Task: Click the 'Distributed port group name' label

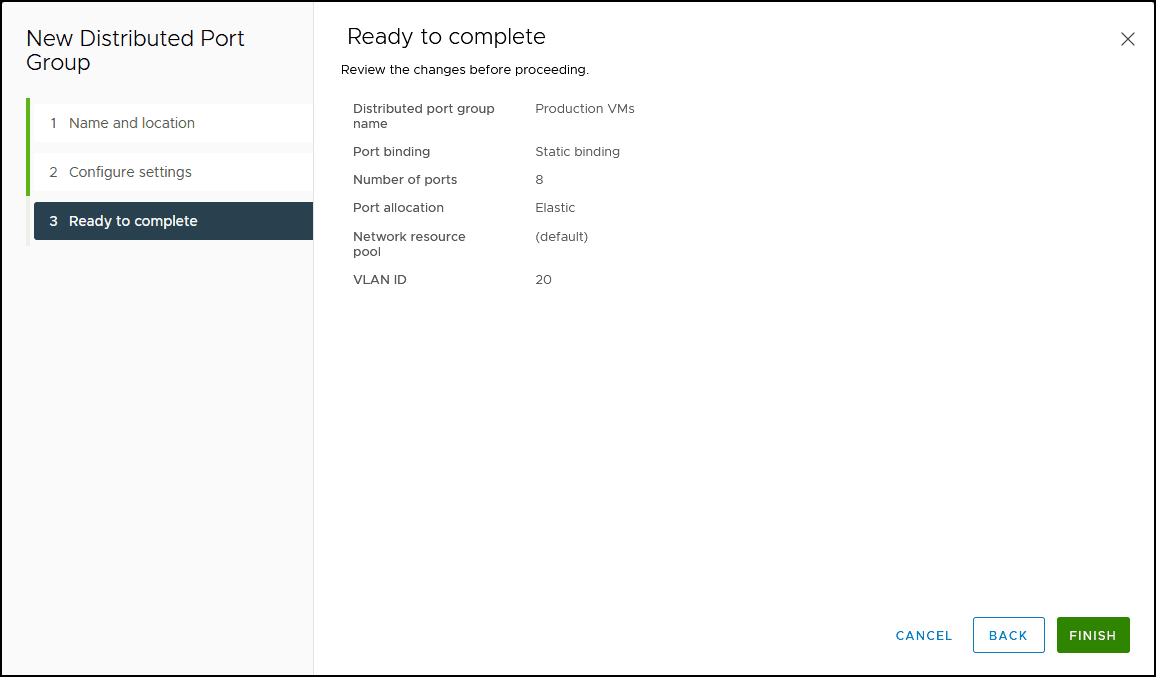Action: point(423,116)
